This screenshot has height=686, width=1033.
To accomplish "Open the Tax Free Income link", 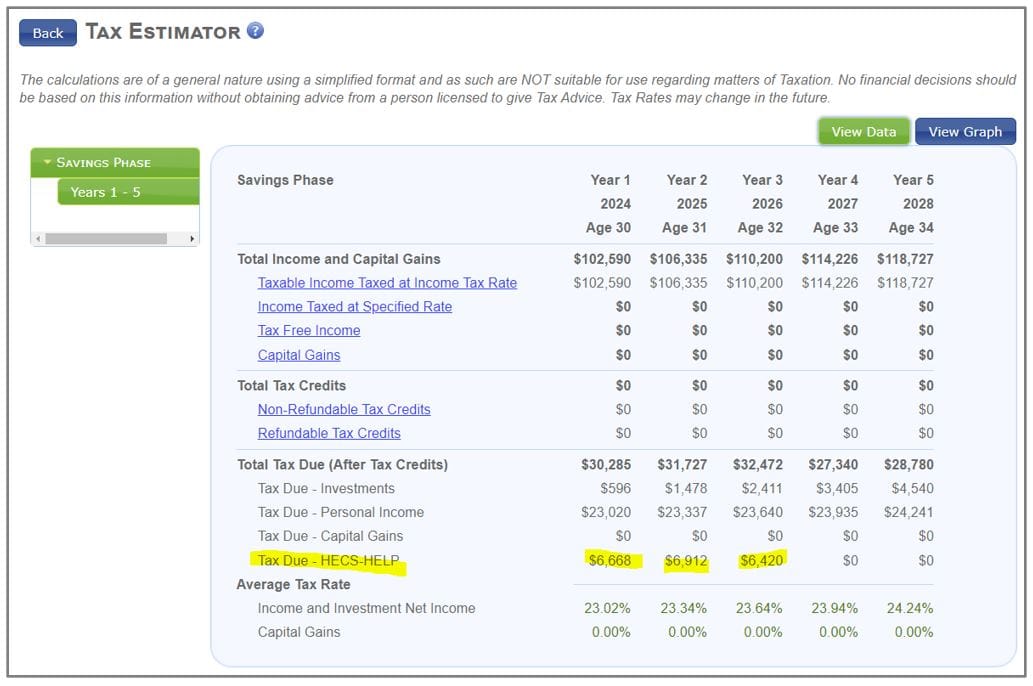I will pos(308,331).
